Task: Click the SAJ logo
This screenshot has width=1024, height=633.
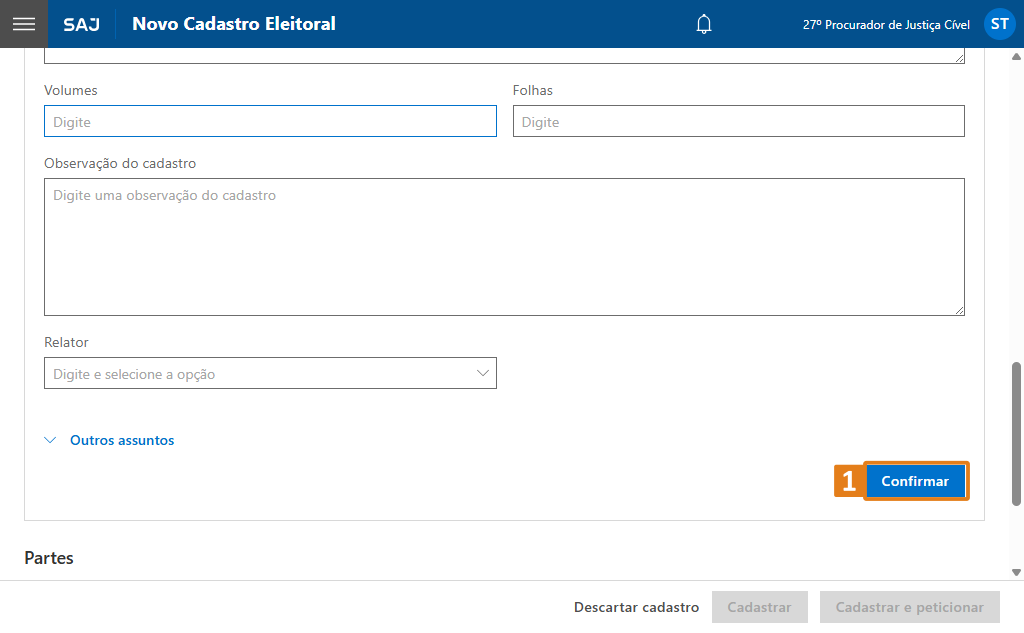Action: tap(81, 24)
